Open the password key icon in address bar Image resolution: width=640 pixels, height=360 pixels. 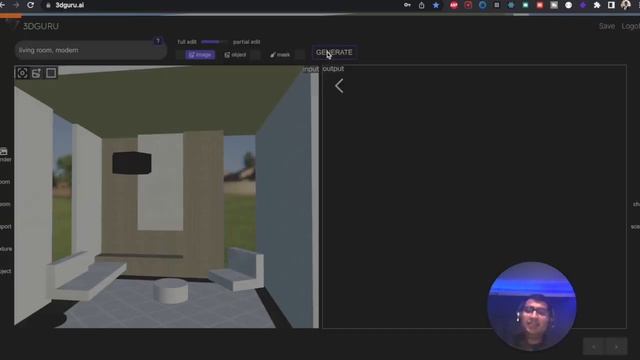407,5
